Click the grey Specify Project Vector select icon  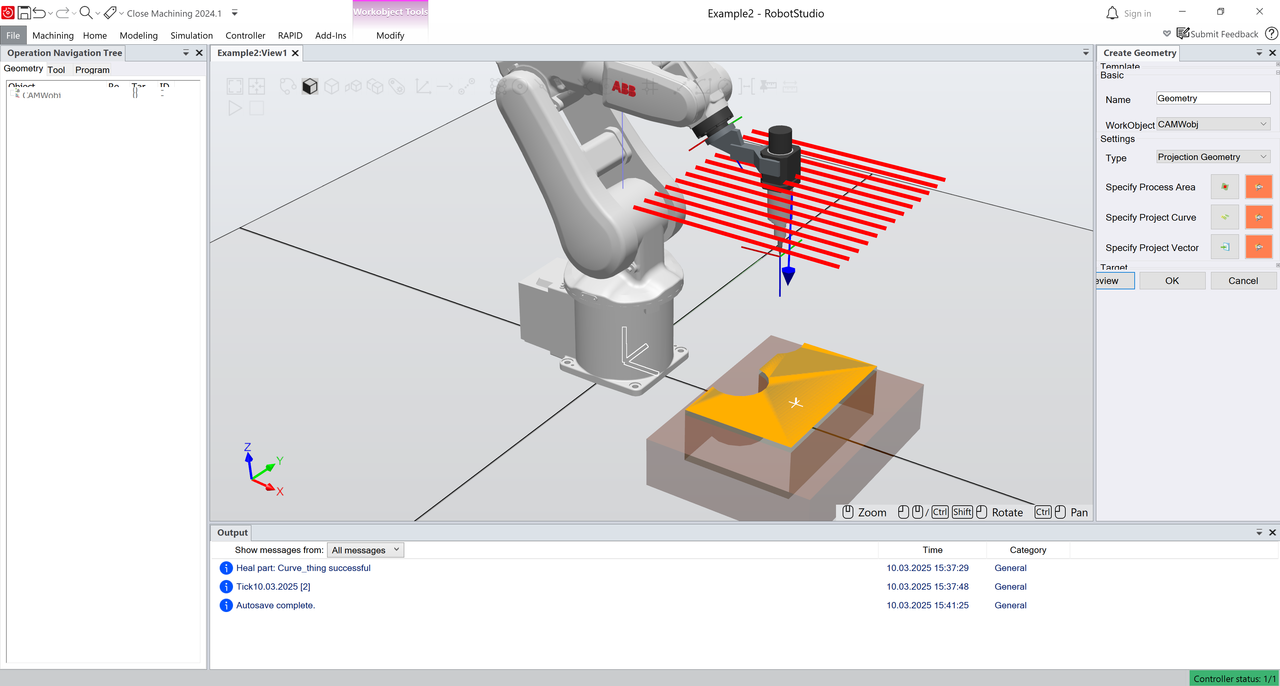click(x=1225, y=247)
